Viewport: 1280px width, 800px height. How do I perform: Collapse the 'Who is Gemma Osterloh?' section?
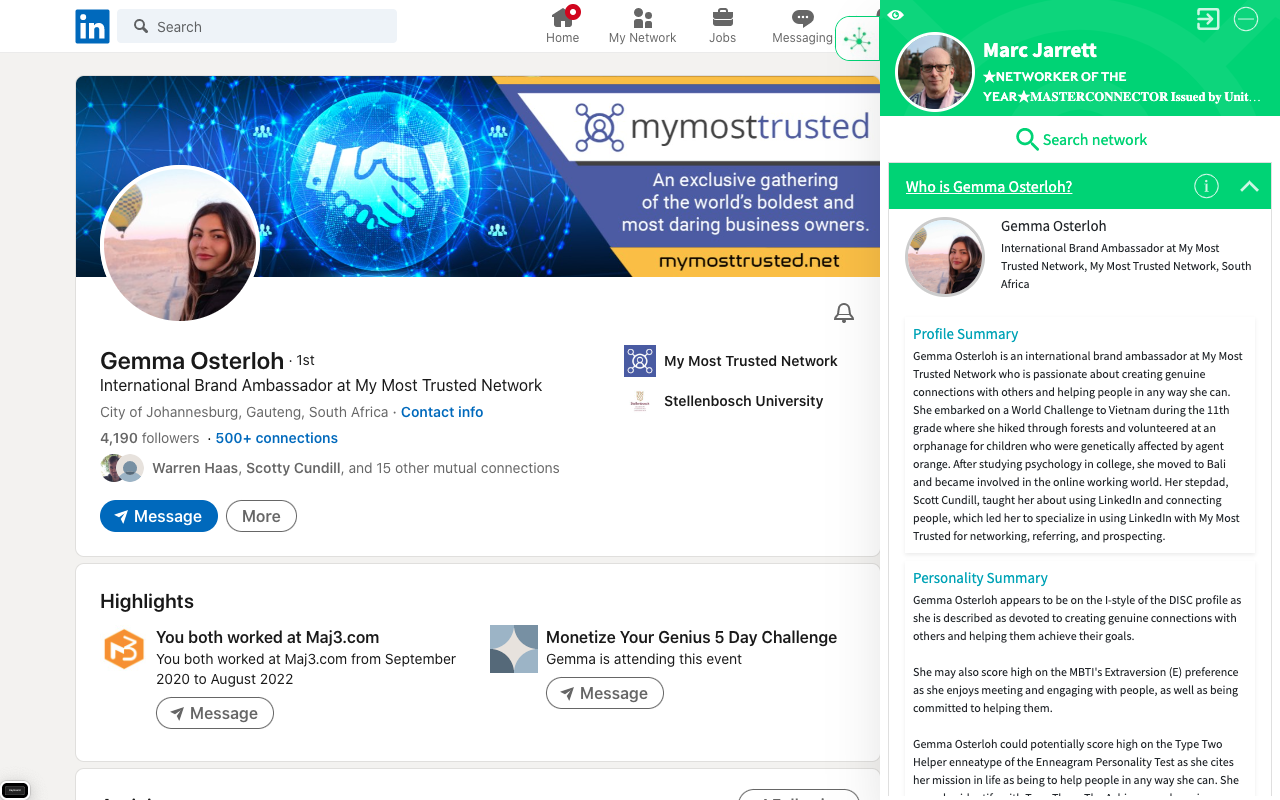click(x=1249, y=186)
